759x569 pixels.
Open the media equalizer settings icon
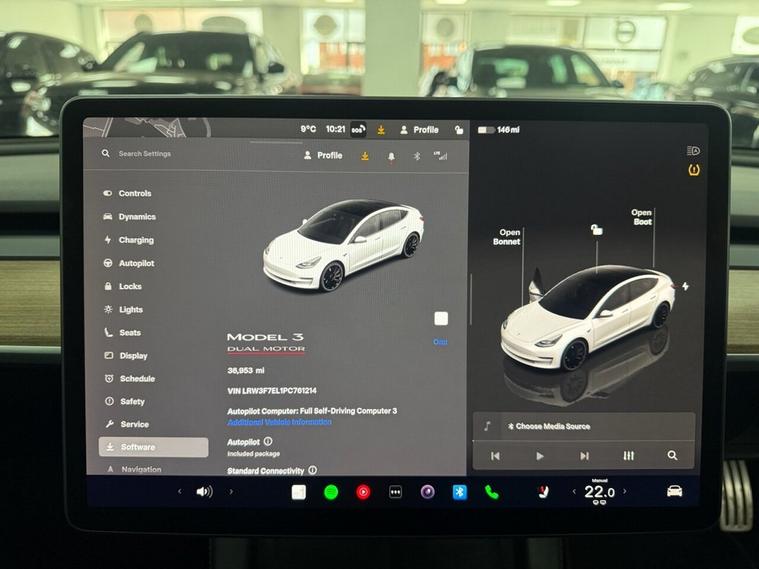pos(628,456)
